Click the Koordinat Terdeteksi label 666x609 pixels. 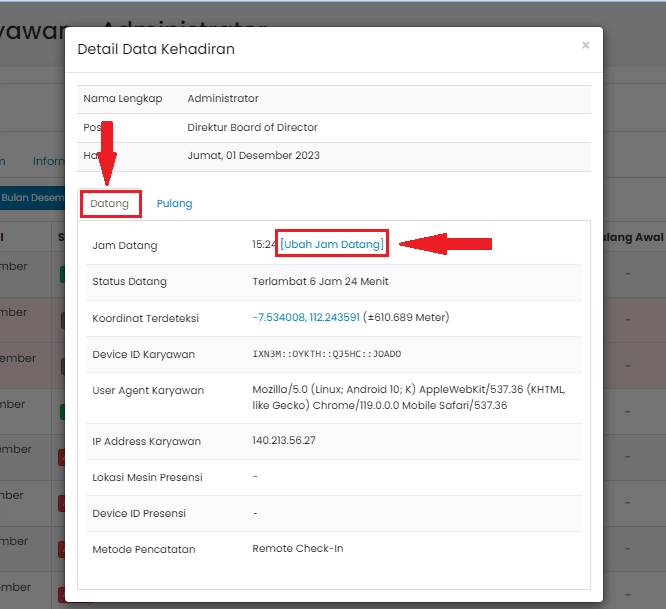tap(145, 318)
